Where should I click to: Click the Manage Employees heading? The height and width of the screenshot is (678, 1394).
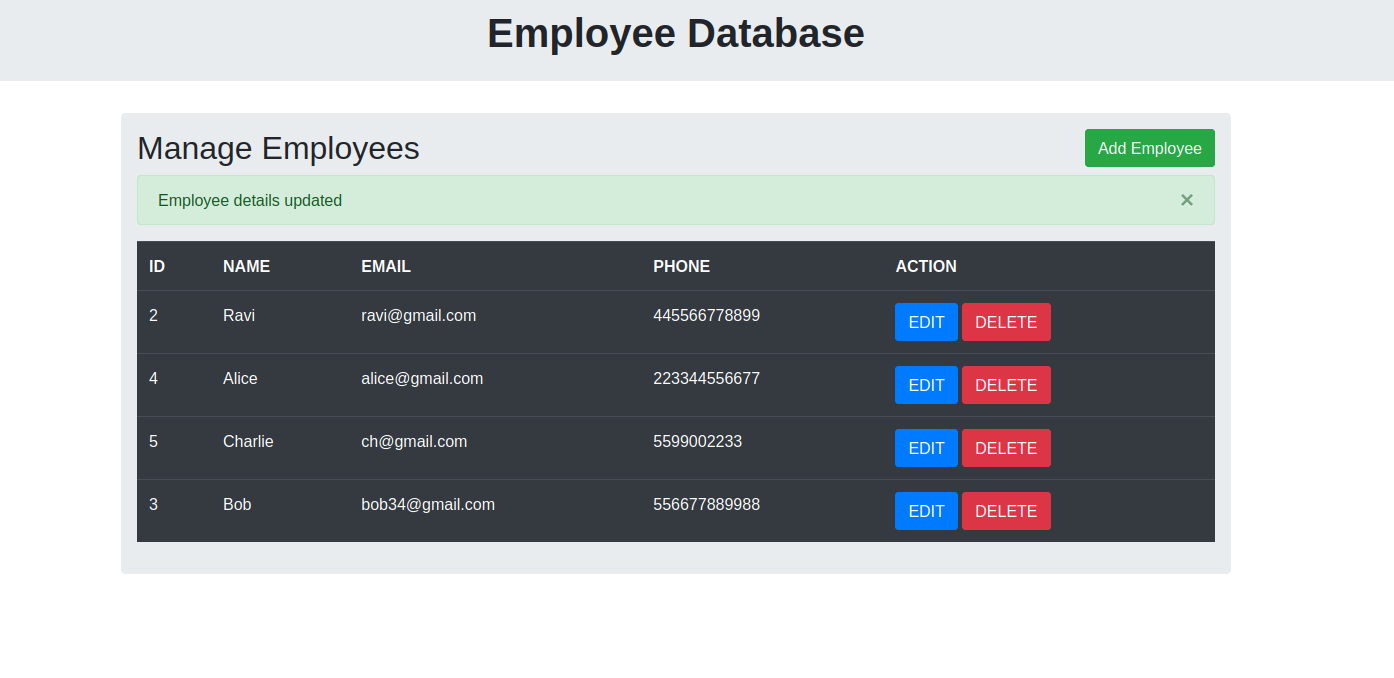tap(278, 148)
